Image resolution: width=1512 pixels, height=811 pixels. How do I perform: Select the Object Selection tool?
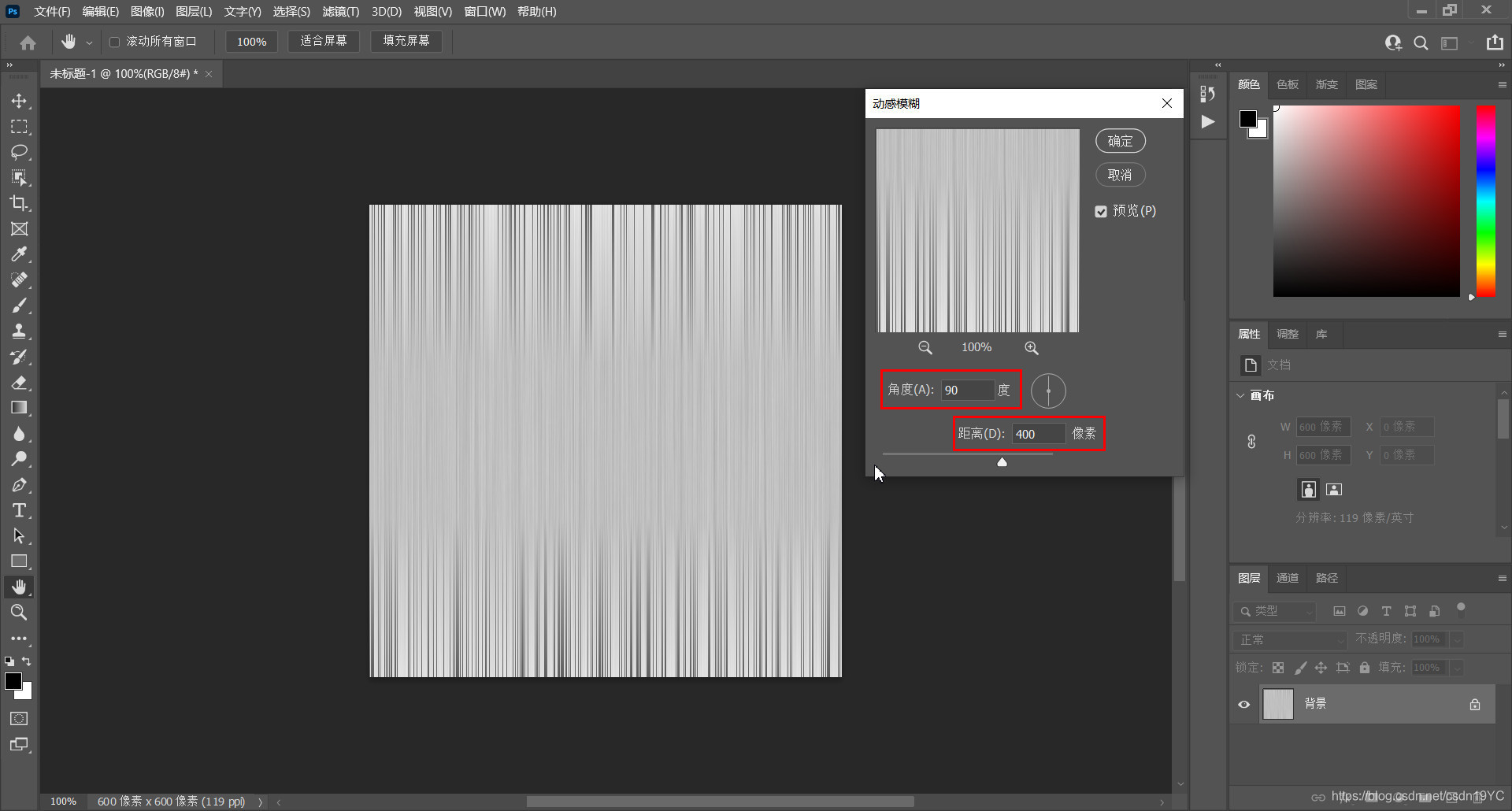tap(19, 178)
